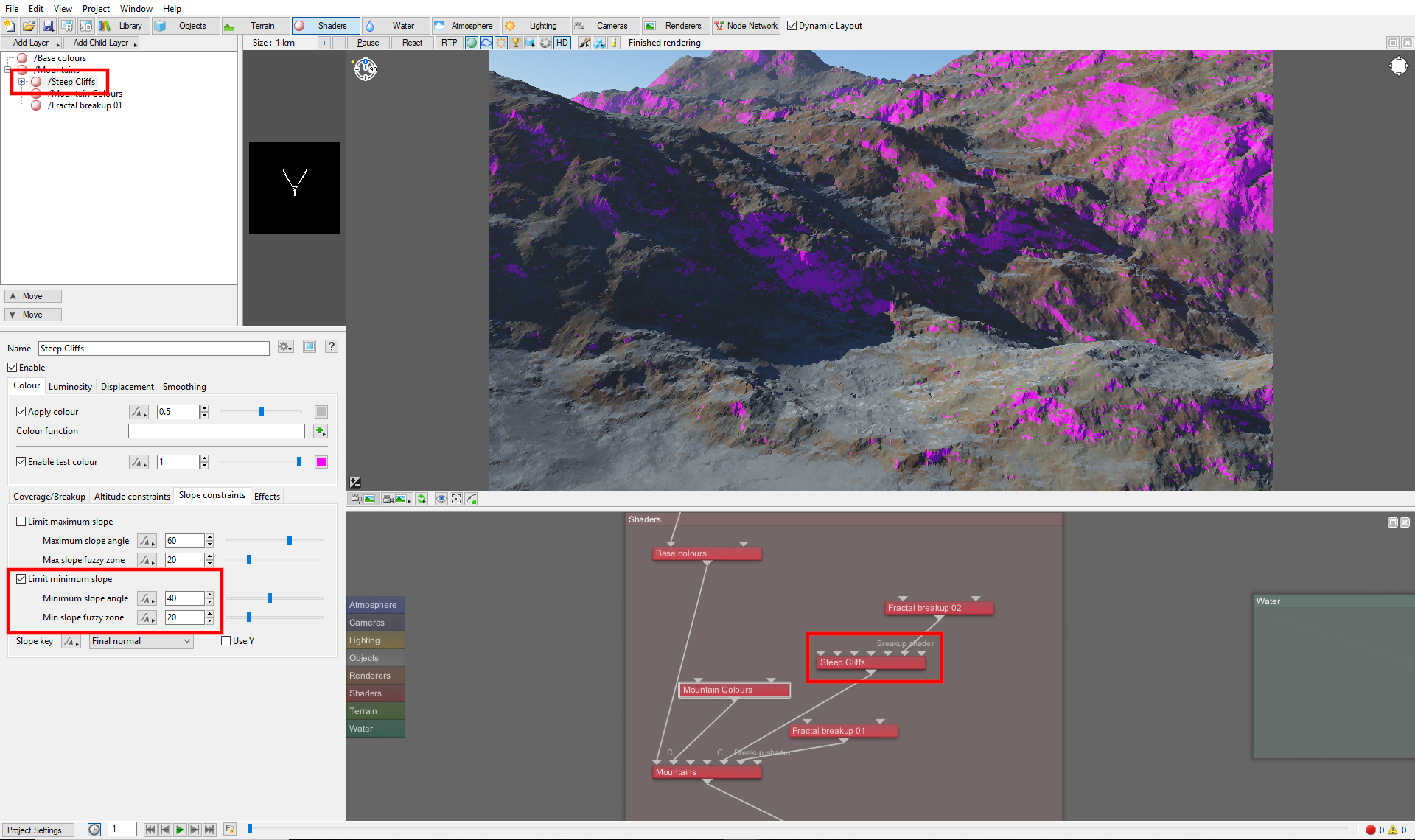Screen dimensions: 1415x840
Task: Open the Window menu
Action: click(x=136, y=9)
